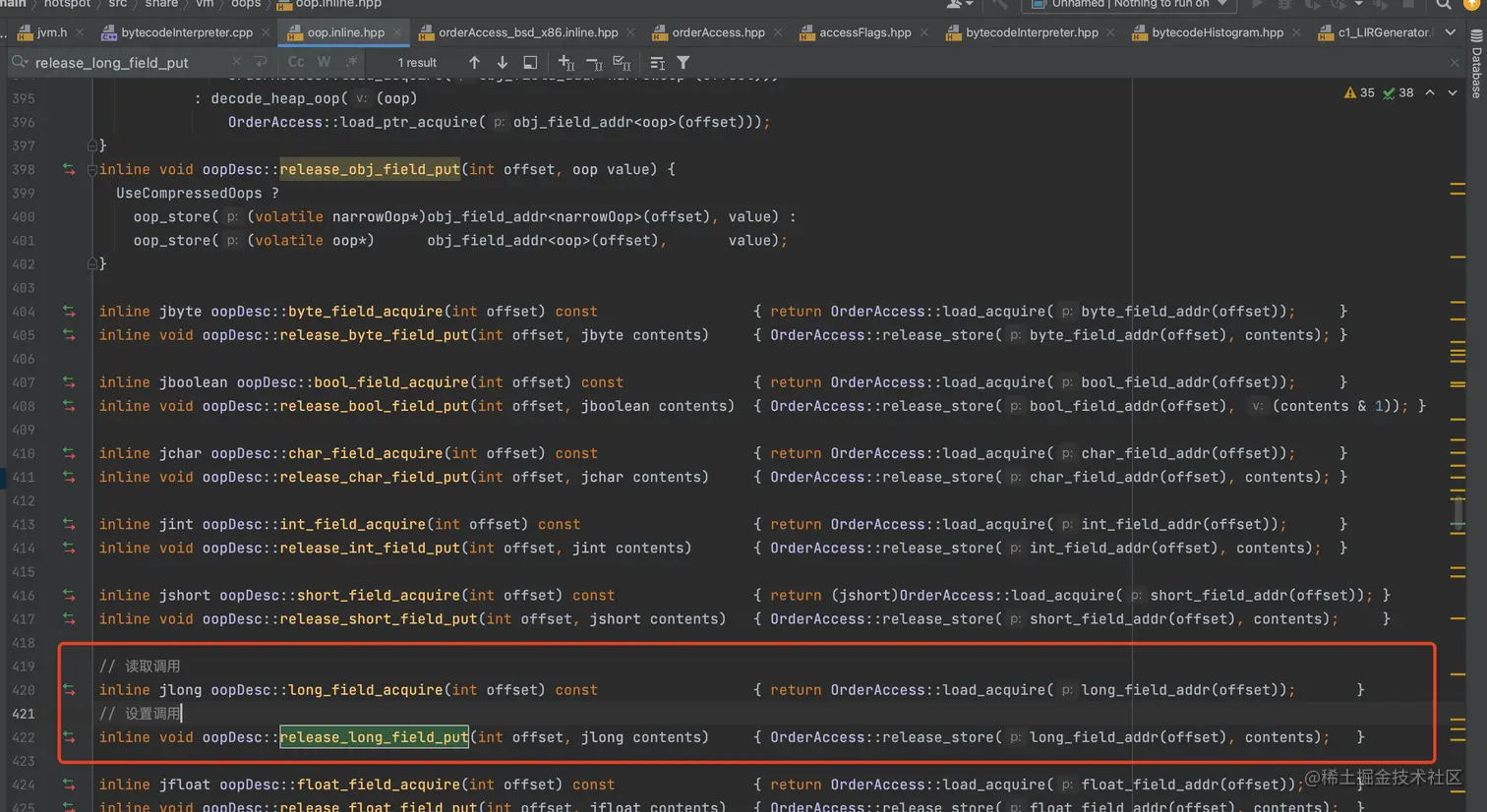Image resolution: width=1487 pixels, height=812 pixels.
Task: Click gutter navigation icon at line 414
Action: pos(69,548)
